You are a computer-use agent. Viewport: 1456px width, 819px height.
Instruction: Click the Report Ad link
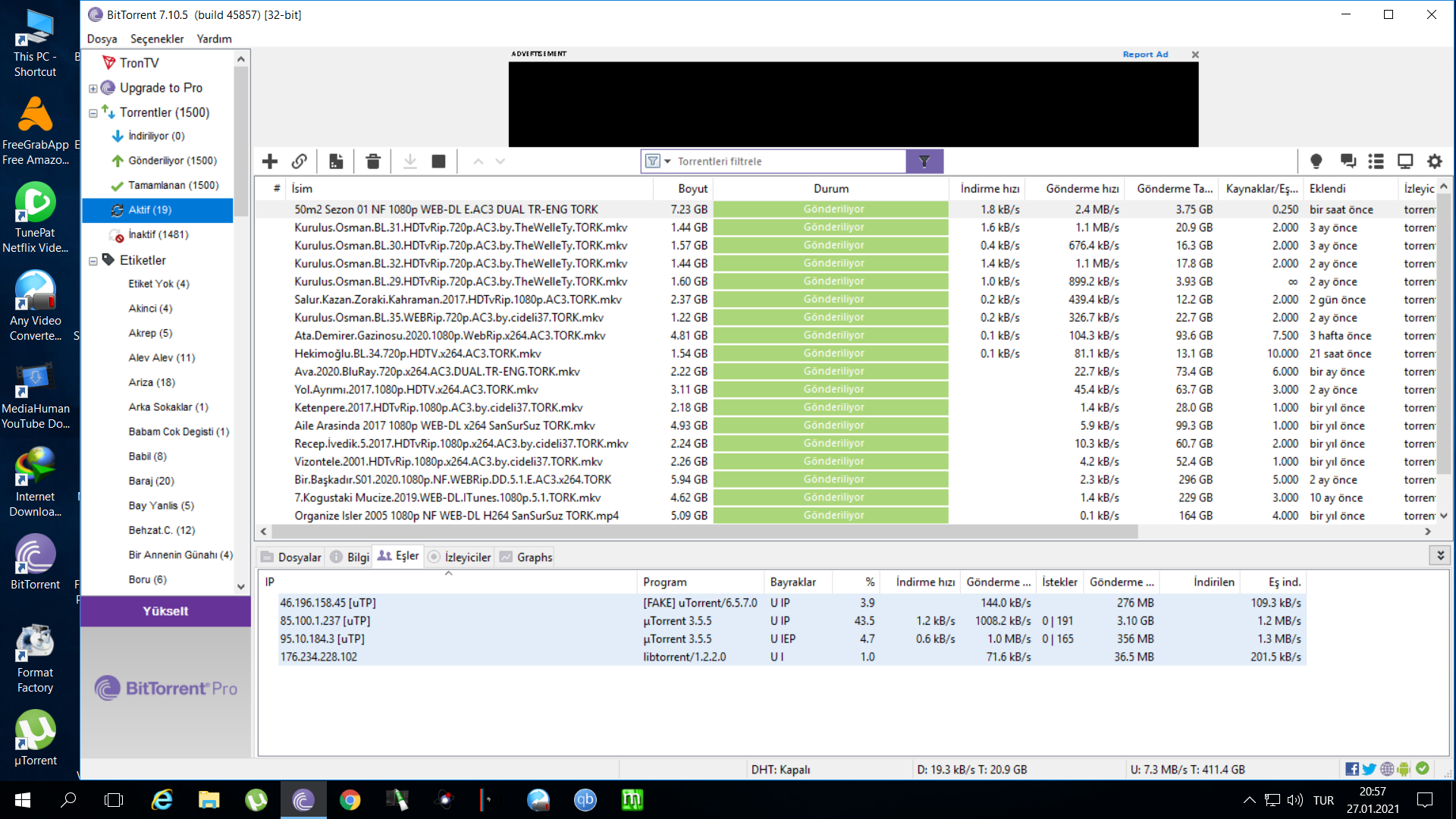(1145, 55)
